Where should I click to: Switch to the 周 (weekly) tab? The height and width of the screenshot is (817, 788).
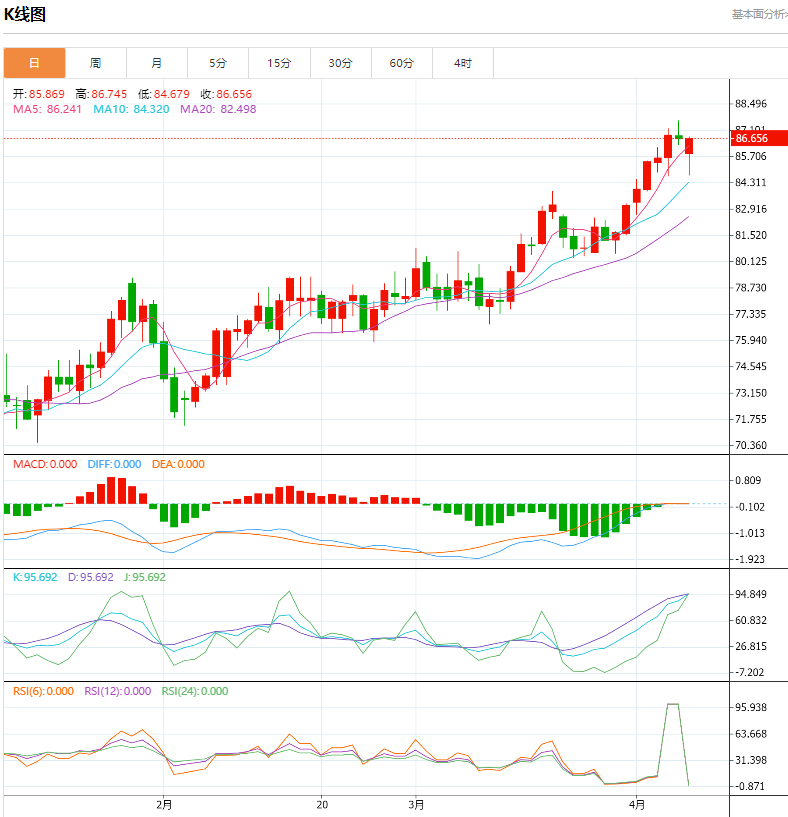tap(95, 63)
